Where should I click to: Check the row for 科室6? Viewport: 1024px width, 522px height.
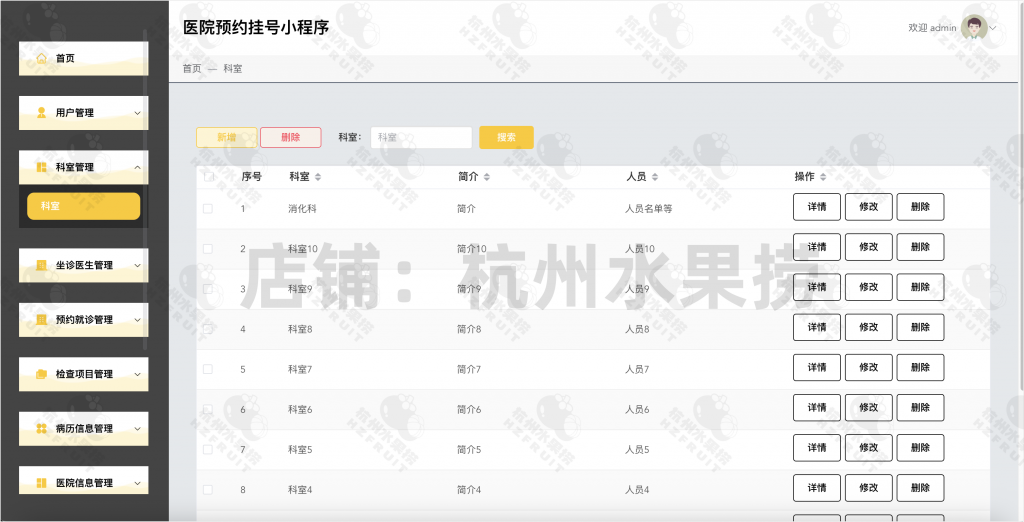pos(208,410)
